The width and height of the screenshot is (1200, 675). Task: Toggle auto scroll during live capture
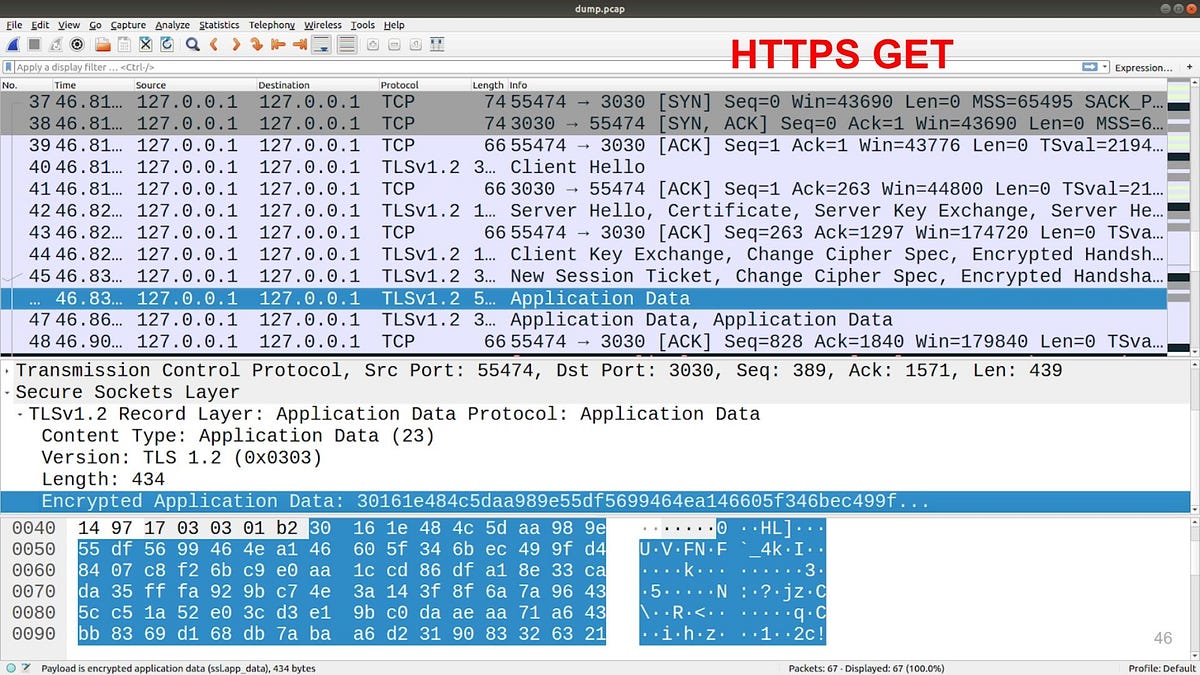321,45
